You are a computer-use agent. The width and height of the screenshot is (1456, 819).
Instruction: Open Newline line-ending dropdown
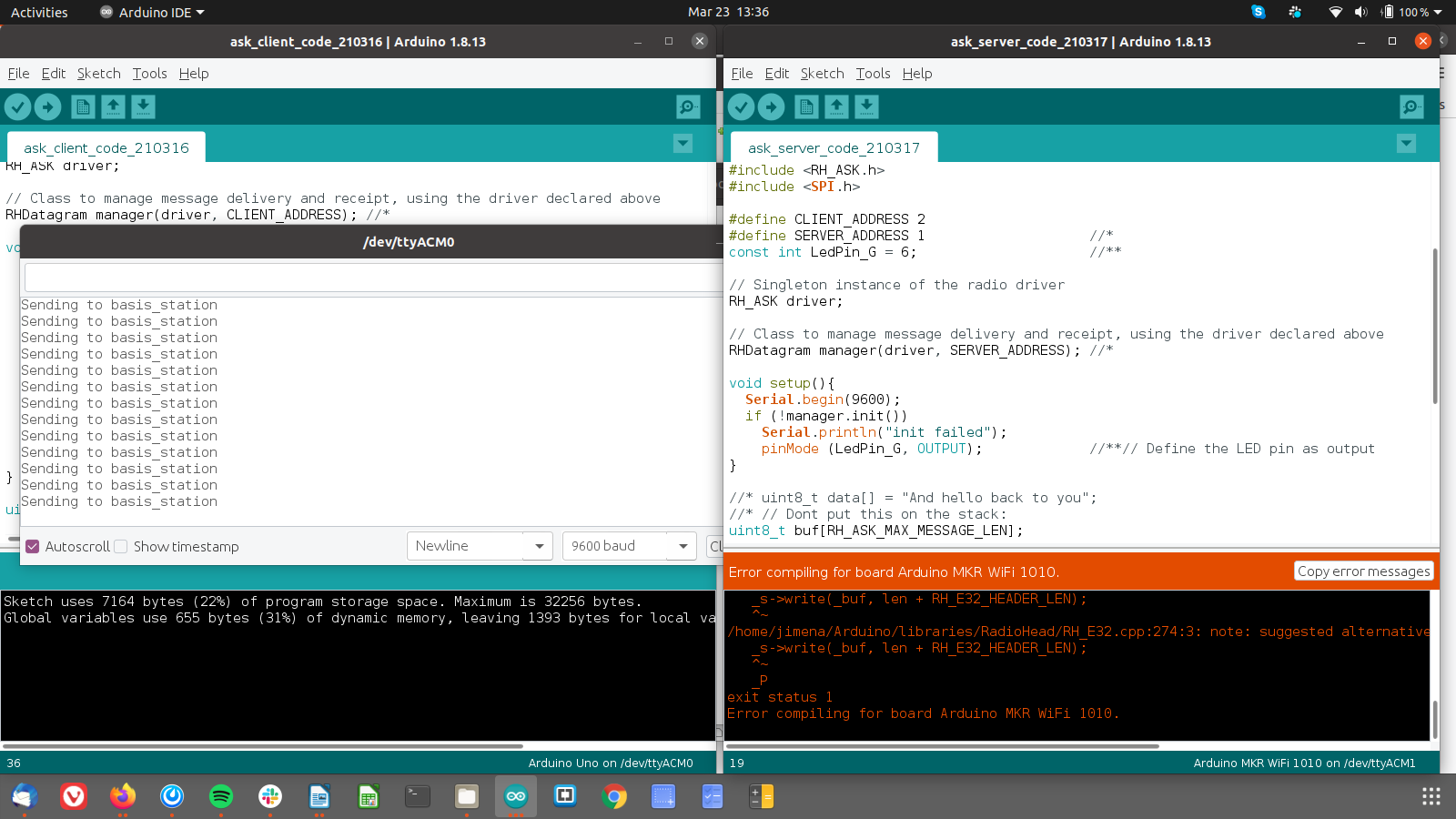[x=480, y=546]
